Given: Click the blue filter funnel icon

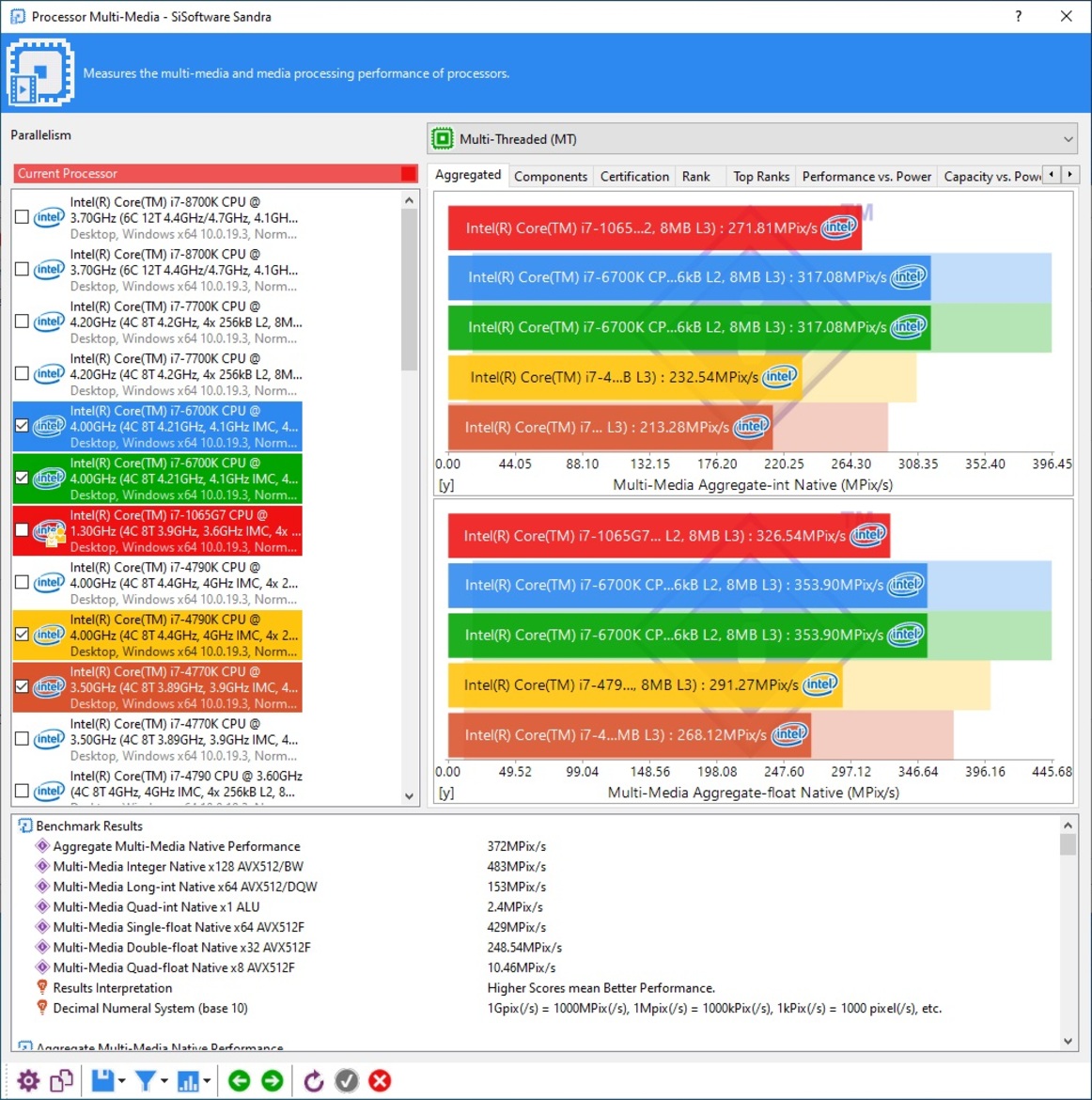Looking at the screenshot, I should click(145, 1080).
